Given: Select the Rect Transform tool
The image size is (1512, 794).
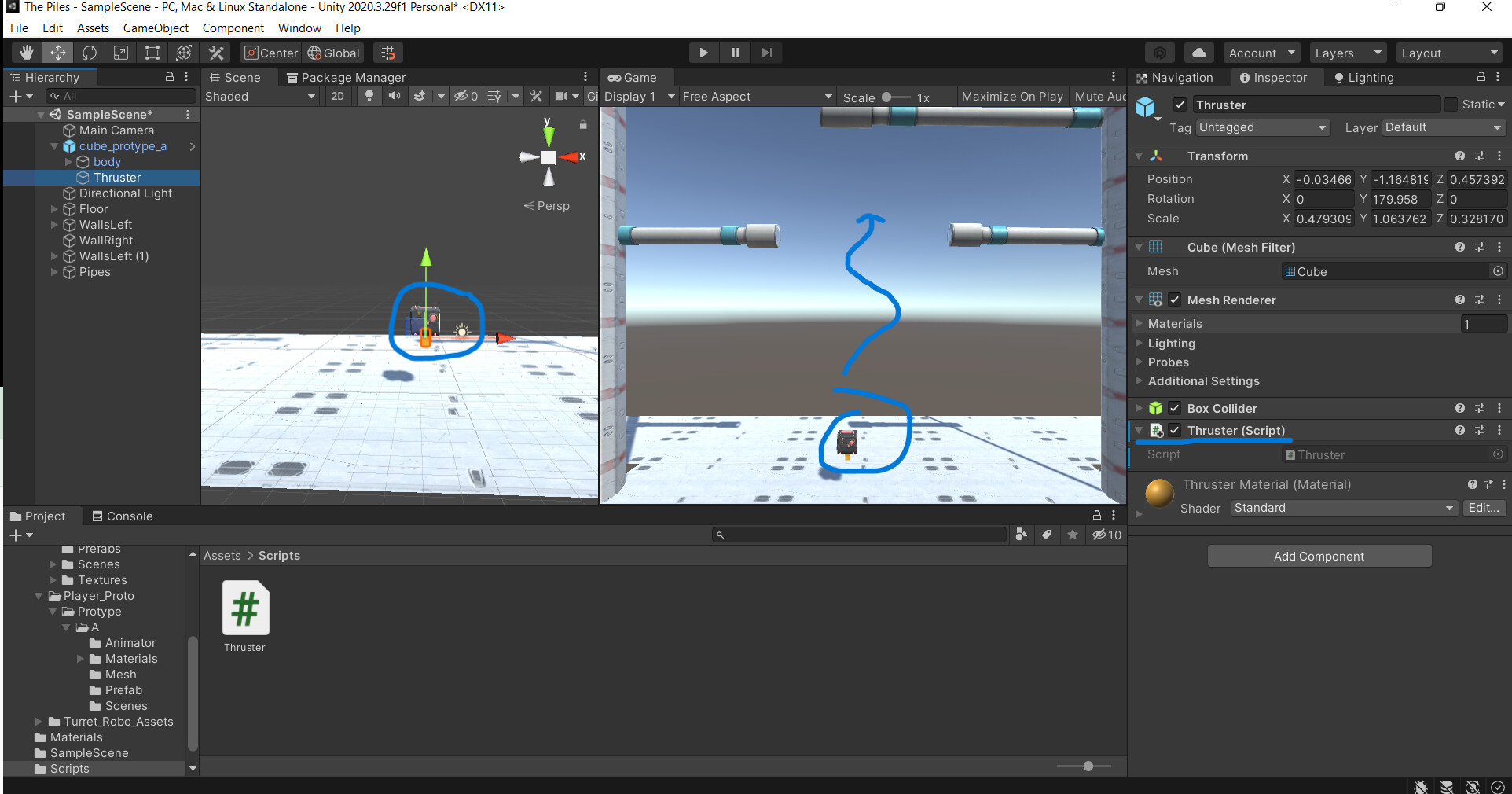Looking at the screenshot, I should 152,53.
